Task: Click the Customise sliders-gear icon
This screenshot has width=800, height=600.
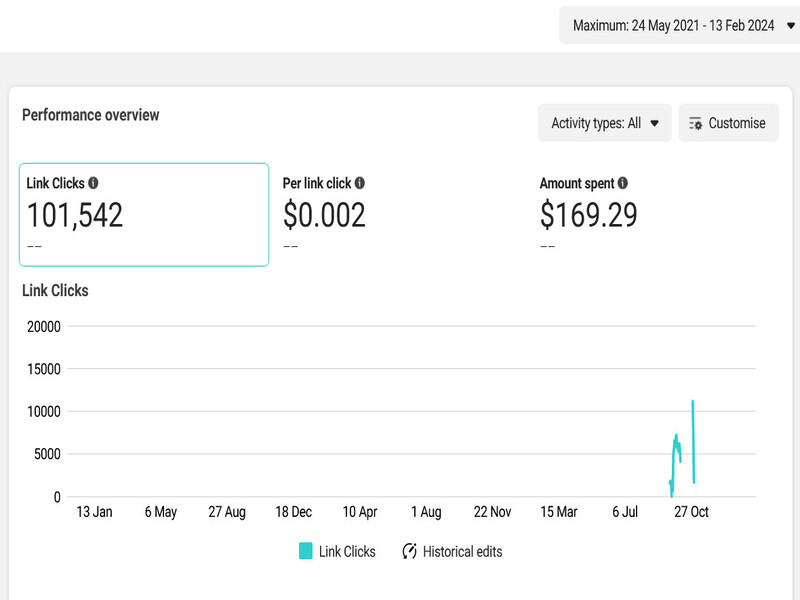Action: (696, 124)
